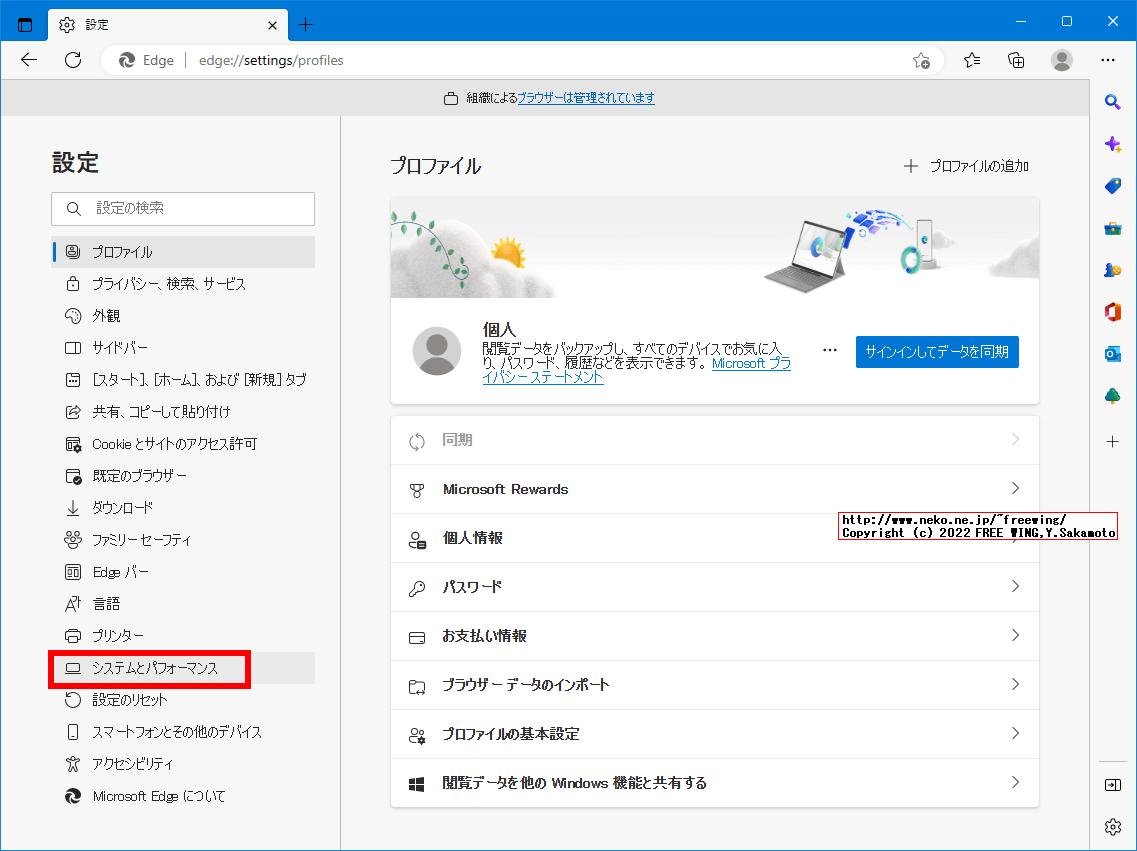Open the Collections panel

pyautogui.click(x=1016, y=60)
